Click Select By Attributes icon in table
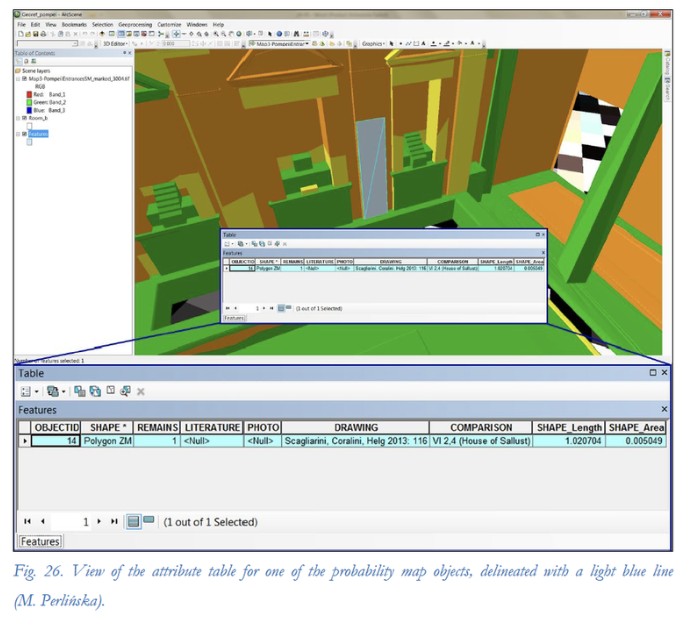Screen dimensions: 698x625 (x=78, y=392)
